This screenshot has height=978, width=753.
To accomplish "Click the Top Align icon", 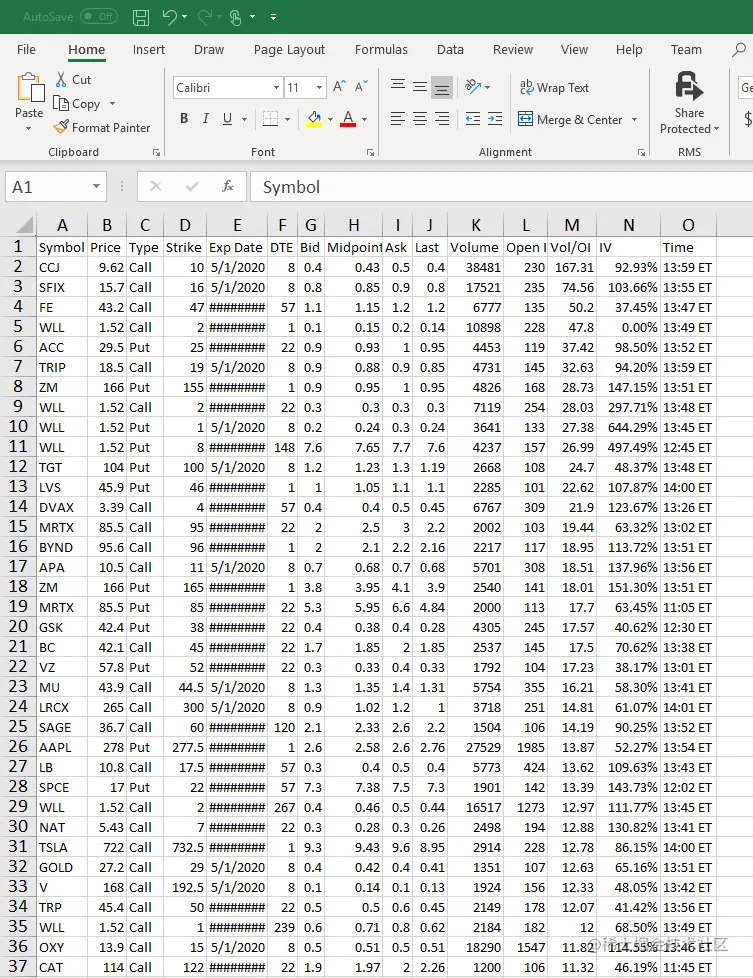I will tap(398, 86).
